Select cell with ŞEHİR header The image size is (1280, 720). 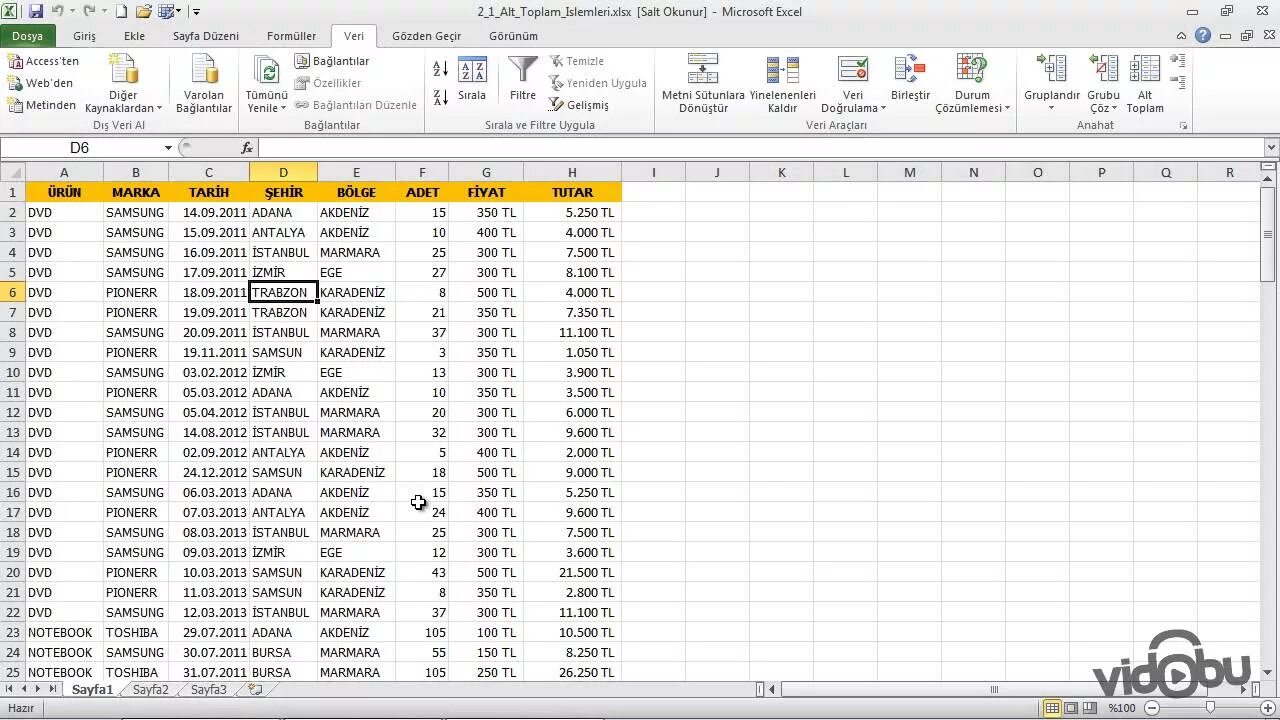283,192
